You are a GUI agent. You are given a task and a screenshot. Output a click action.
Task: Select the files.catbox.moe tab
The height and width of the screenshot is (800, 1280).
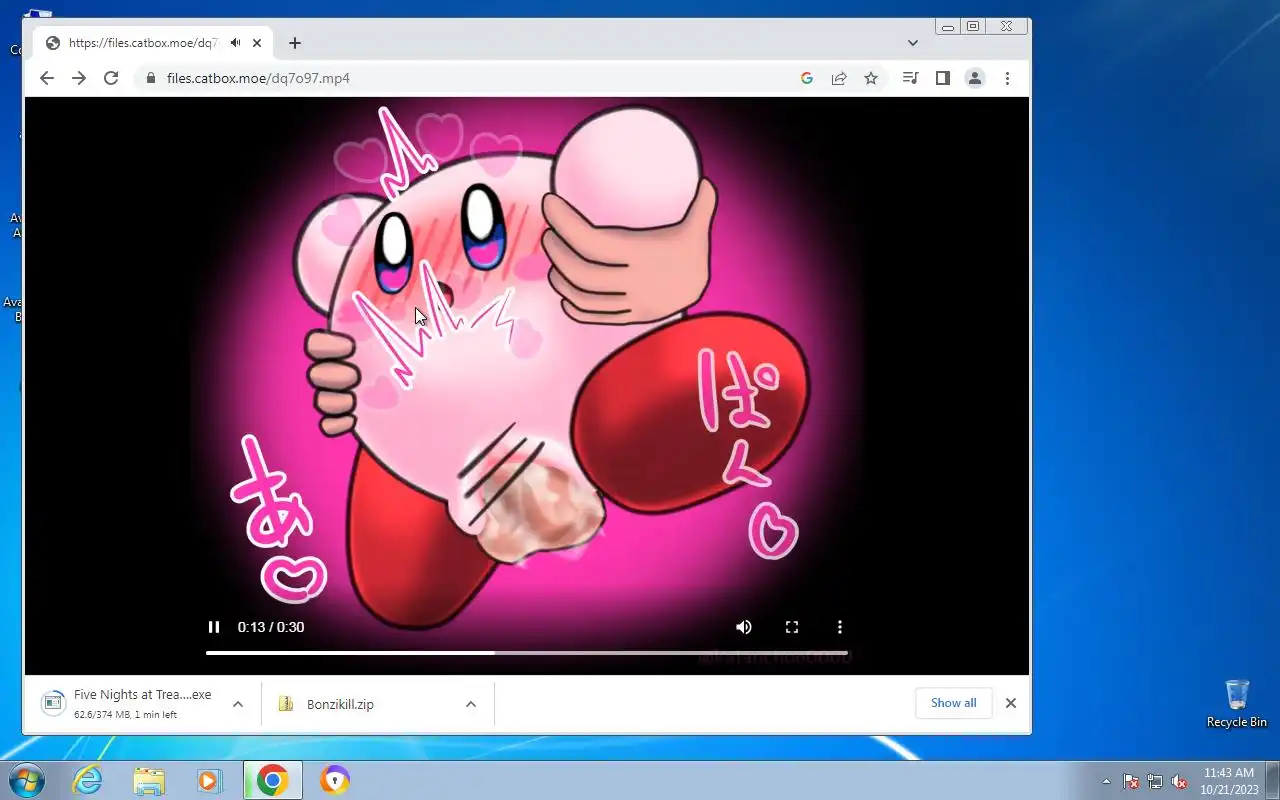[x=153, y=43]
